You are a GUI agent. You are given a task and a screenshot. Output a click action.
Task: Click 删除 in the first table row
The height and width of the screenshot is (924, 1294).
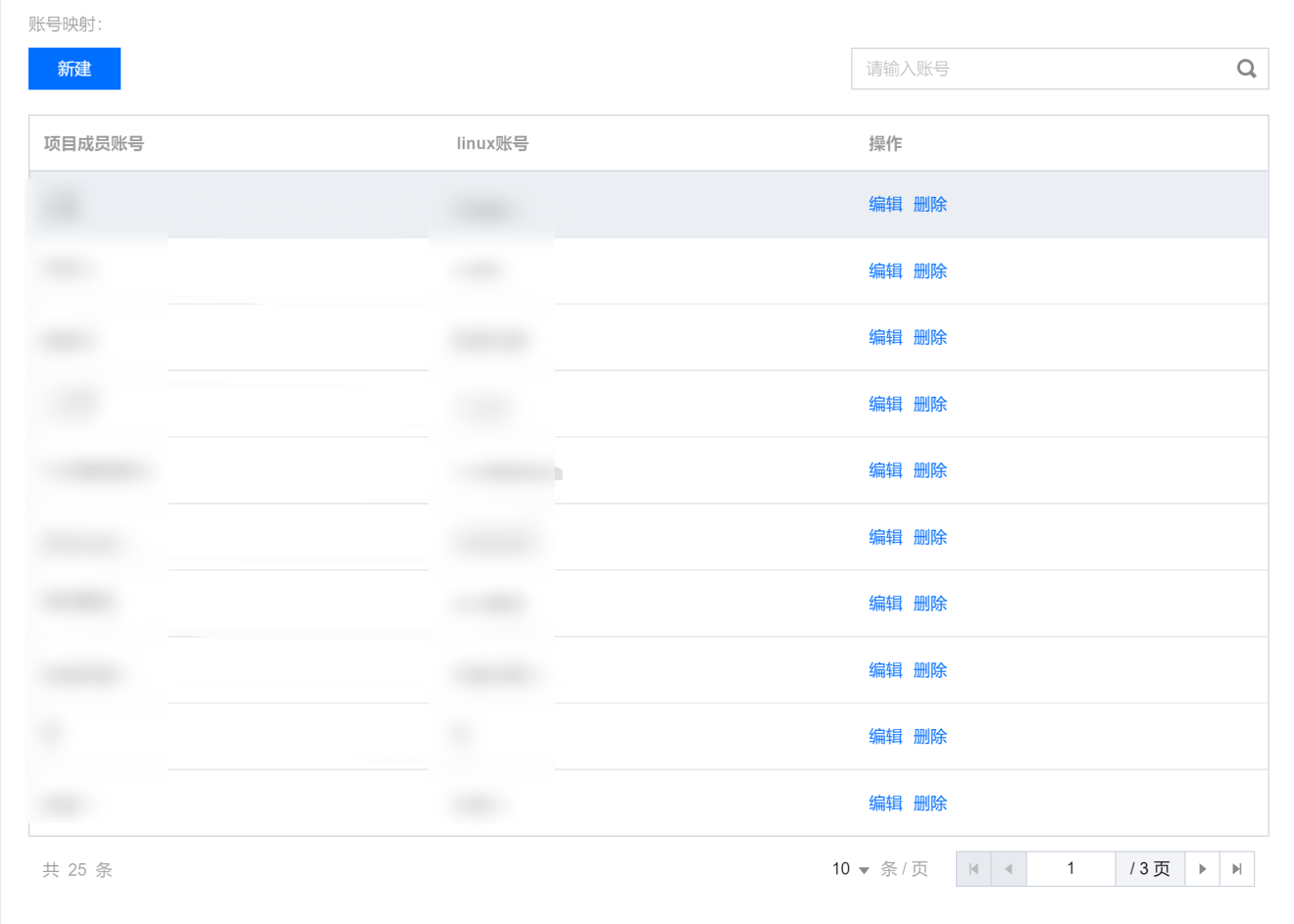coord(930,204)
